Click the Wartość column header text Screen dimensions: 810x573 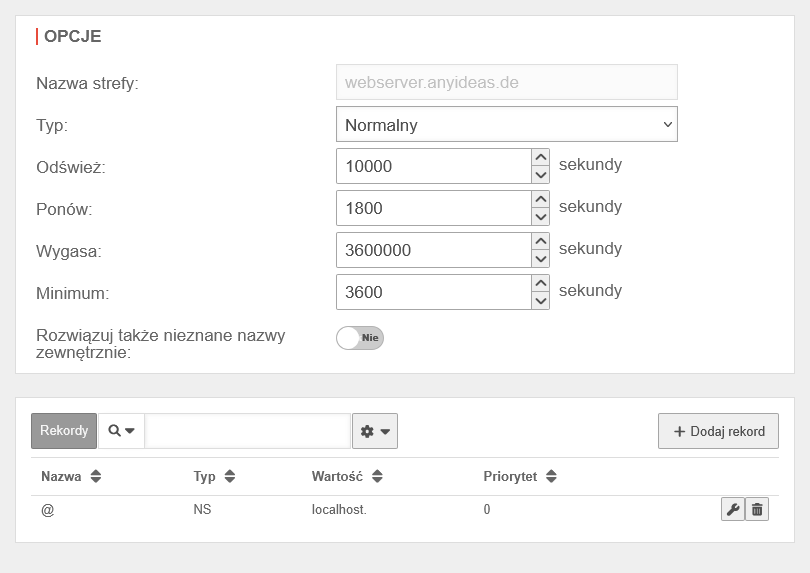point(337,476)
